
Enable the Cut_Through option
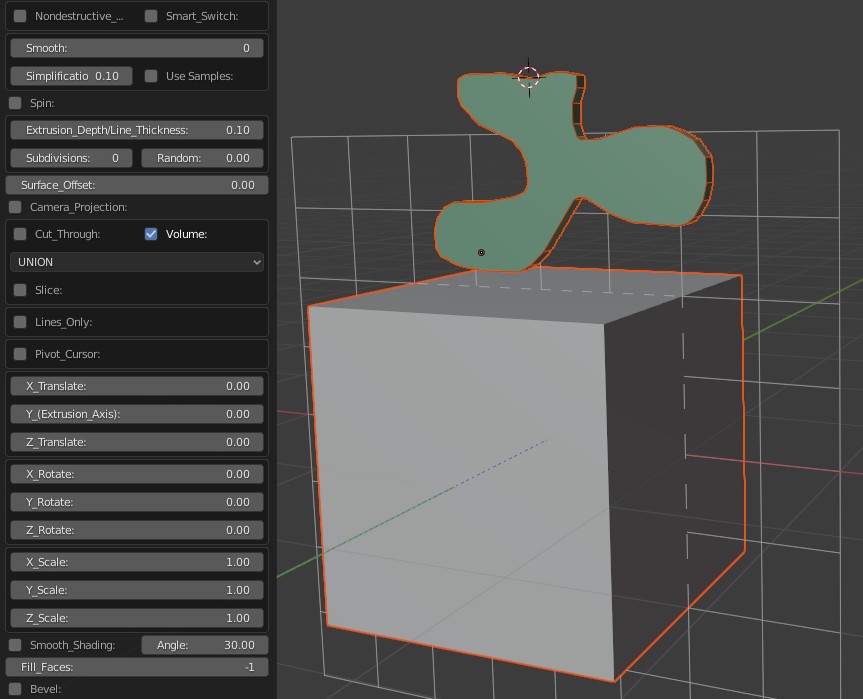coord(20,234)
